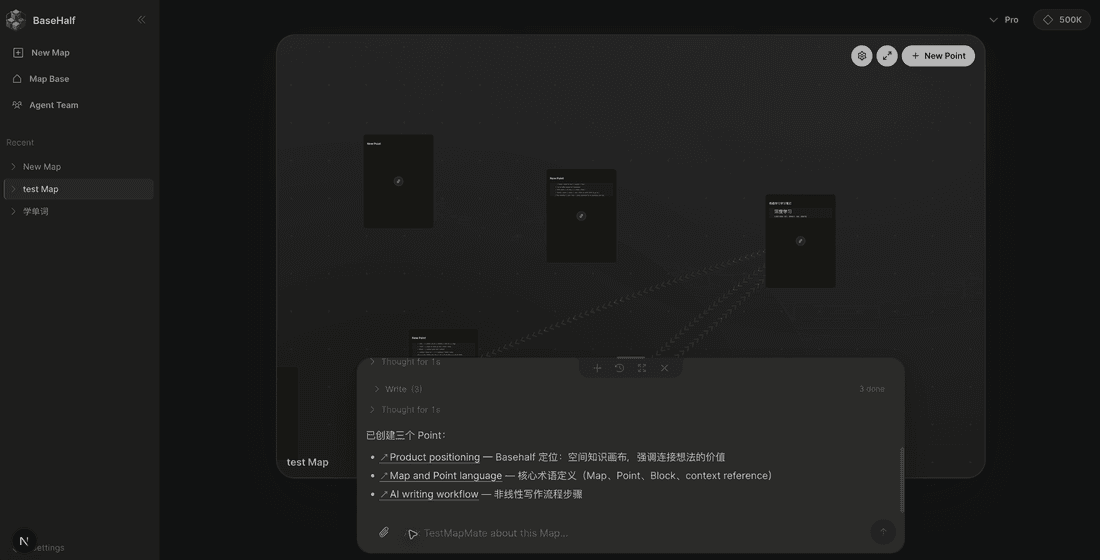Click the BaseHalf logo icon

[x=15, y=20]
